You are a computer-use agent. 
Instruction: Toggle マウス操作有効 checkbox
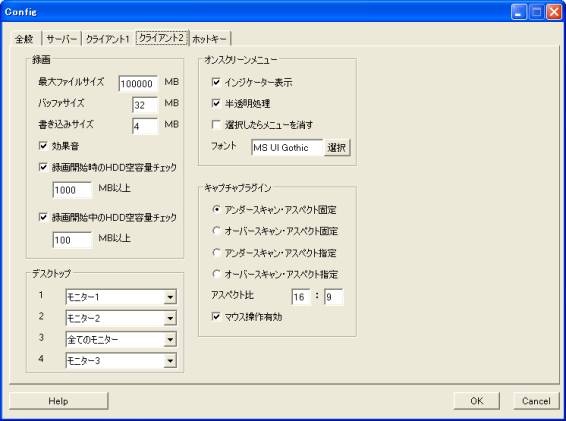pos(216,316)
